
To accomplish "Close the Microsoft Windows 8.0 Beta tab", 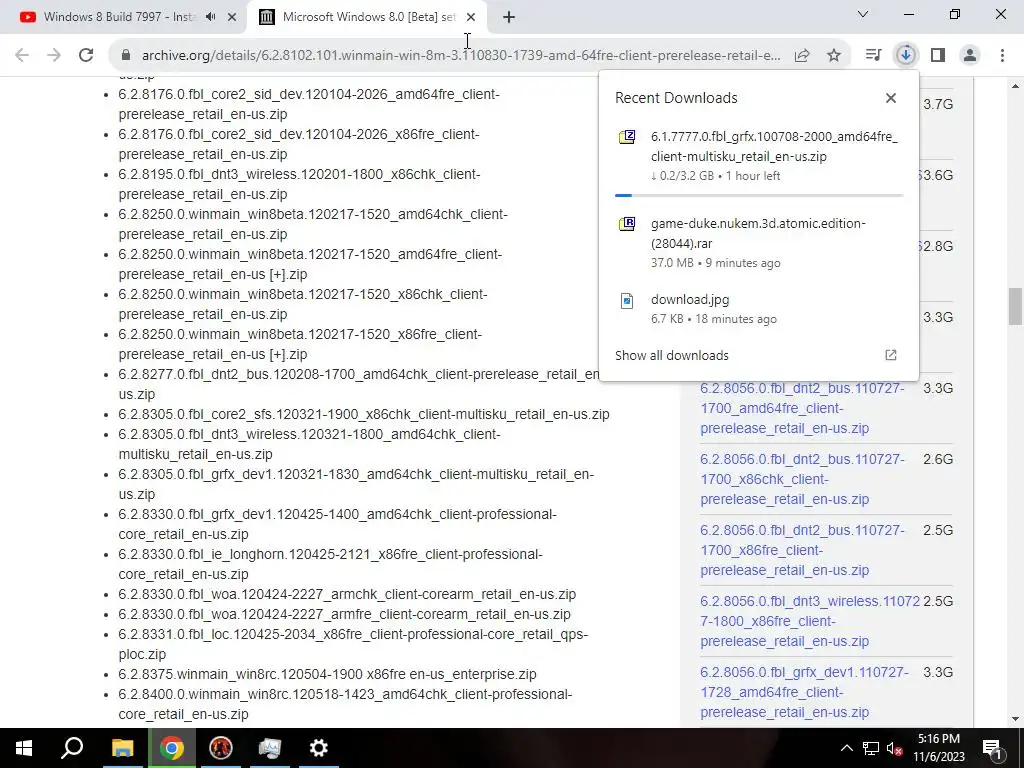I will coord(471,17).
